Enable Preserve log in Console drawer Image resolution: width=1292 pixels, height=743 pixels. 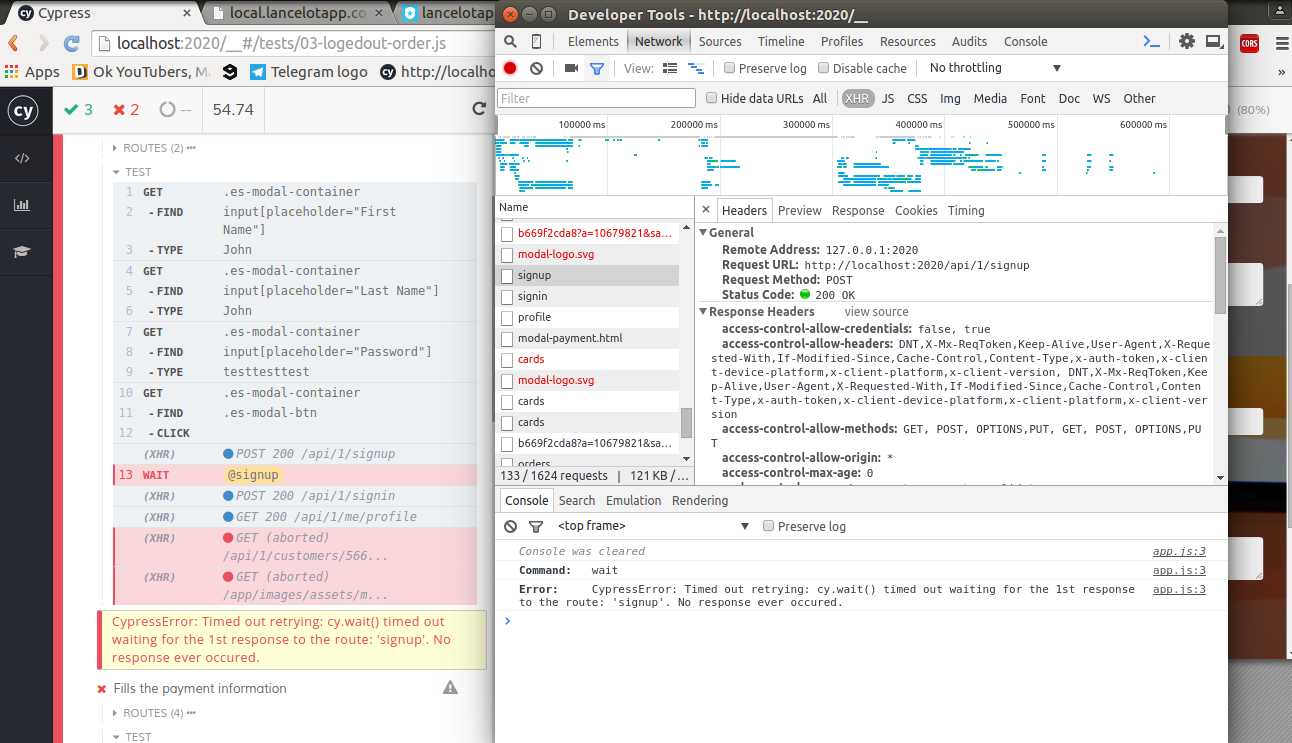(x=769, y=526)
